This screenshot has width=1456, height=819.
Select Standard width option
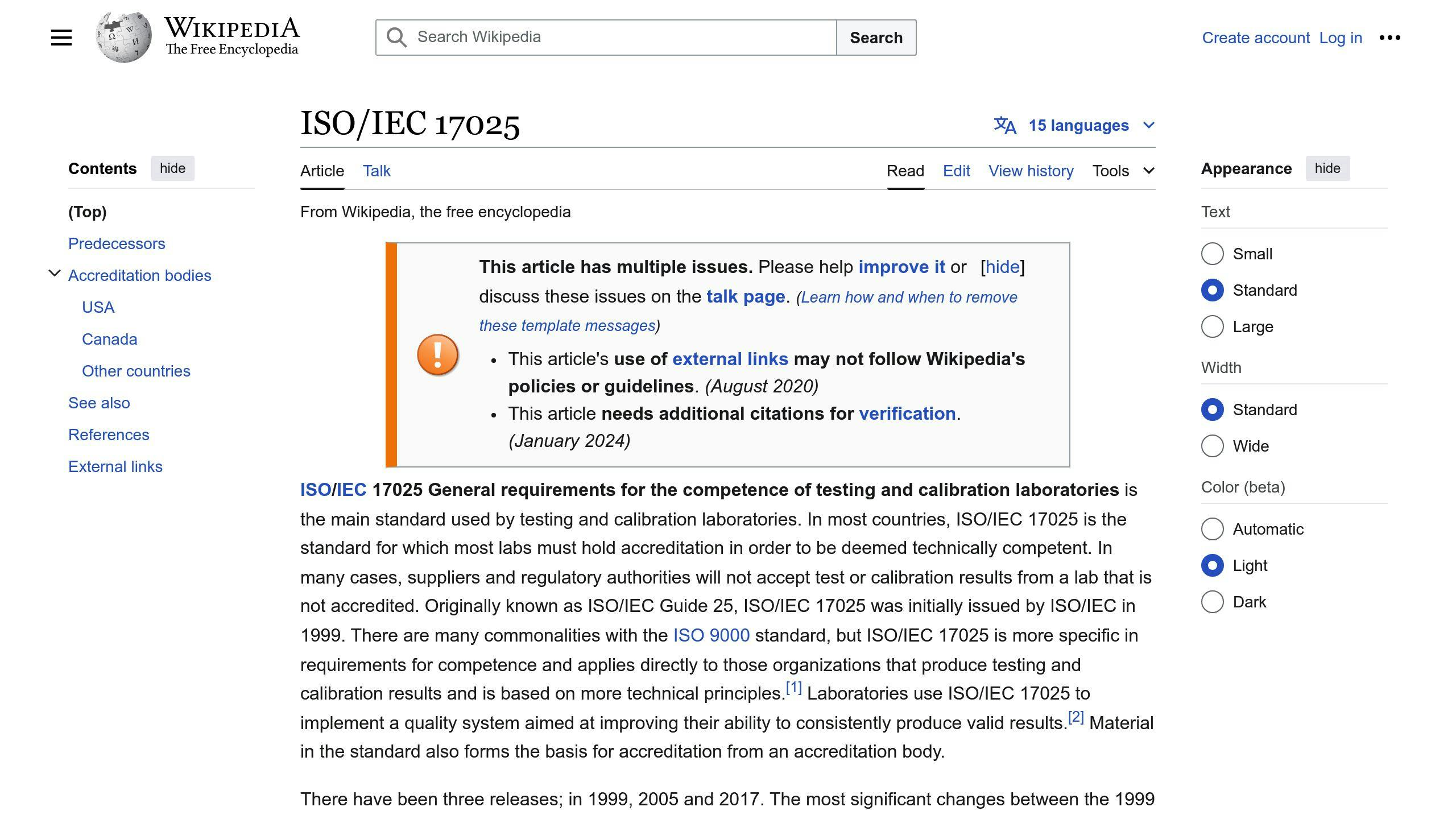[x=1212, y=409]
